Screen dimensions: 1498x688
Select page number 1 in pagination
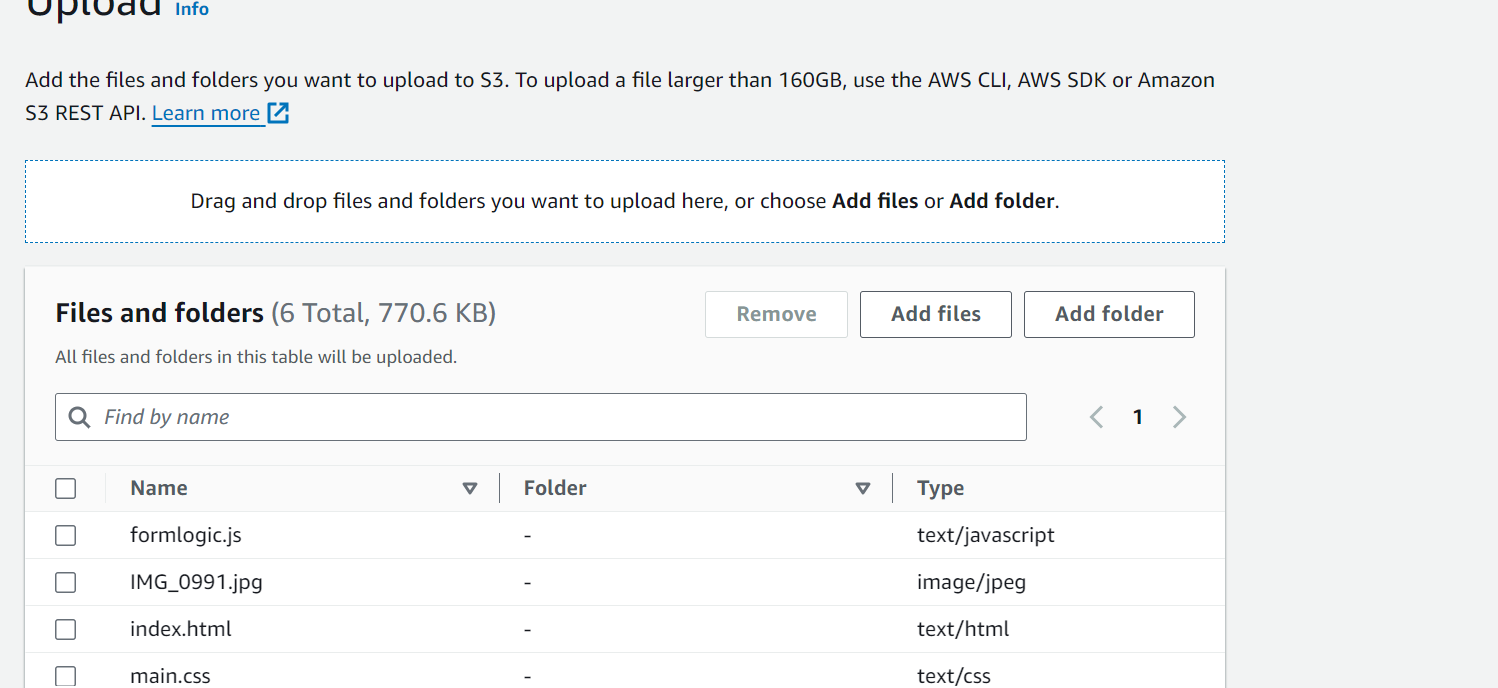click(x=1137, y=417)
